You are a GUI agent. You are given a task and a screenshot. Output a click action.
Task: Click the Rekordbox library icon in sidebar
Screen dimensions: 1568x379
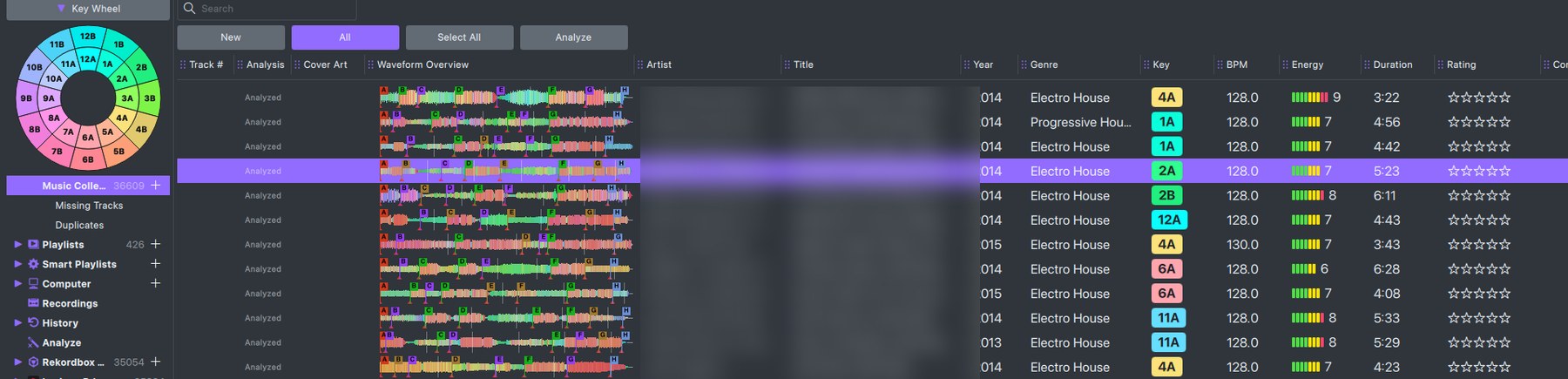pyautogui.click(x=33, y=362)
